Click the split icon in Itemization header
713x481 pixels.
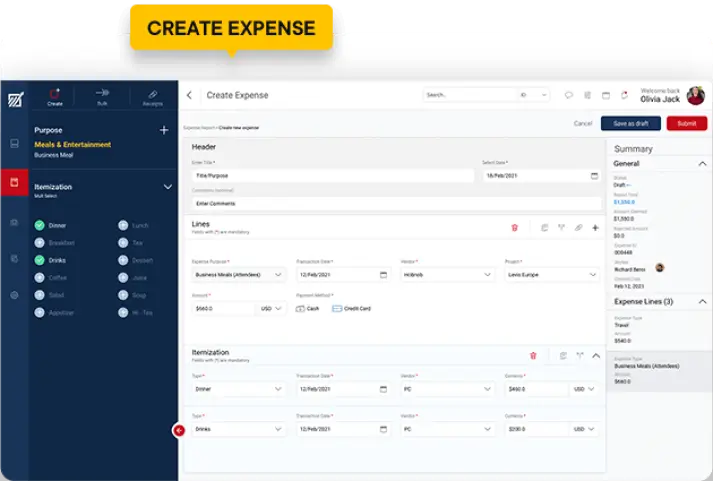pyautogui.click(x=580, y=356)
